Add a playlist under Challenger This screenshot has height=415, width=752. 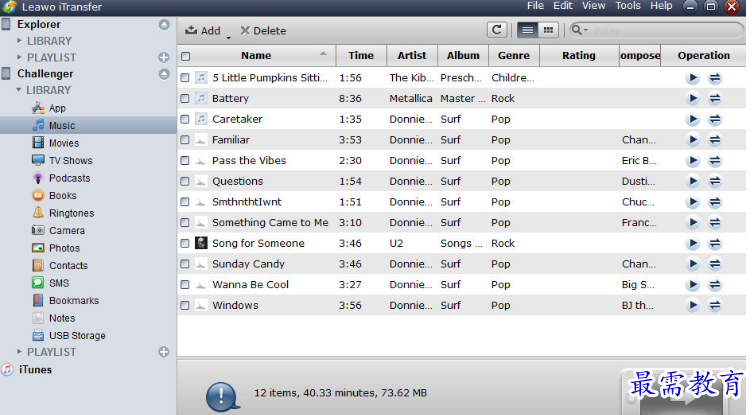click(164, 352)
